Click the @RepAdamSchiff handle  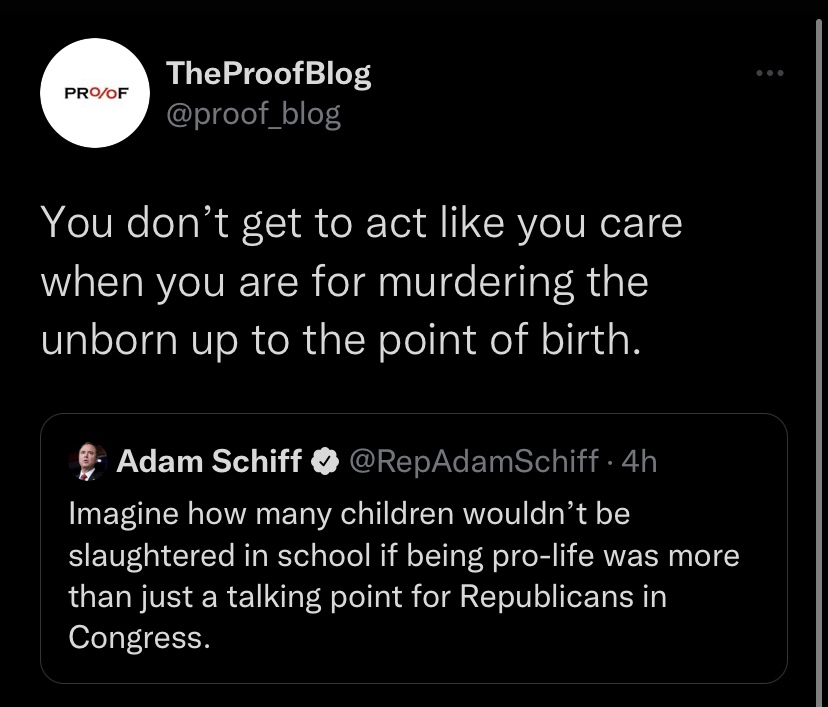point(473,461)
